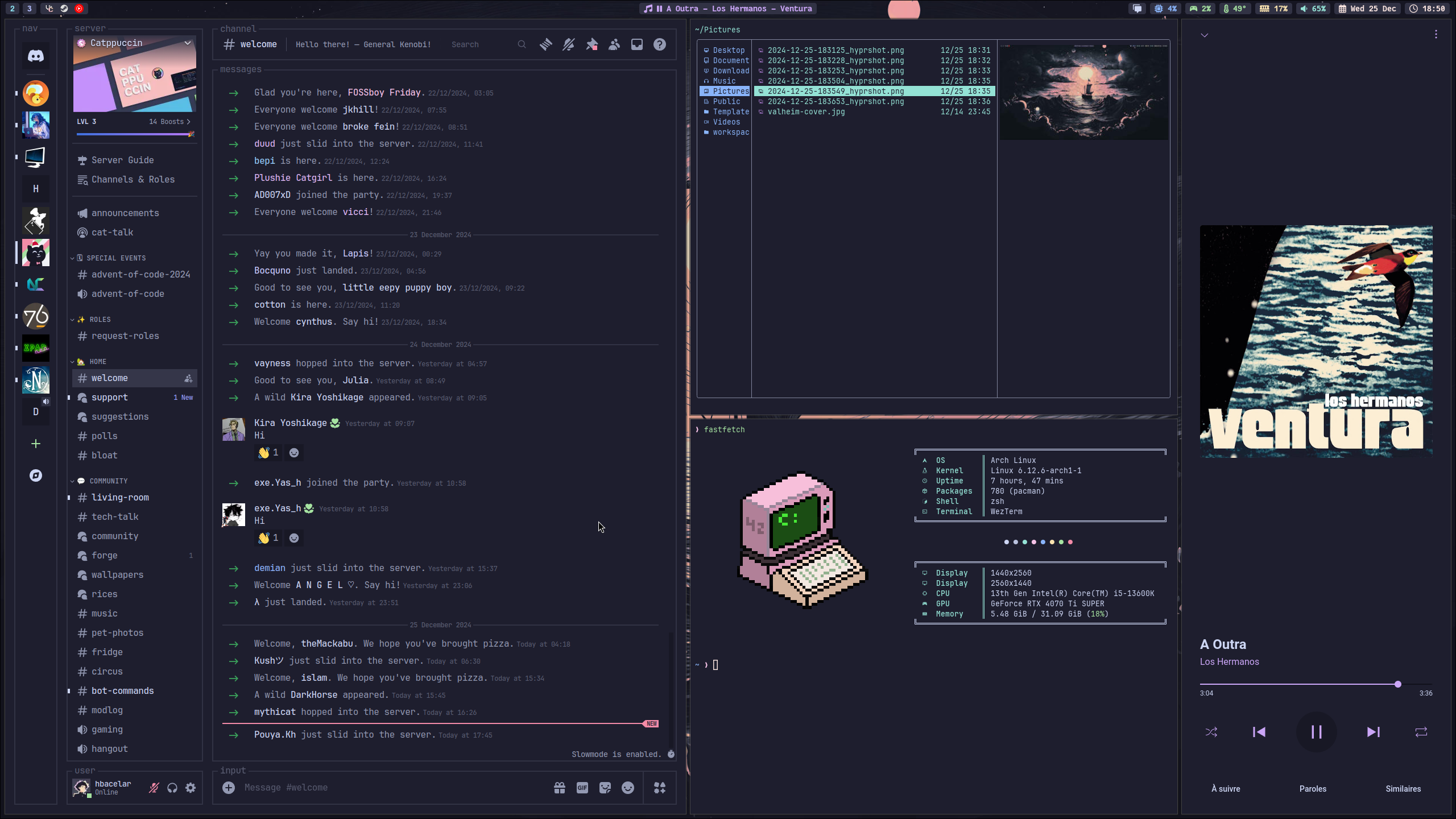Open User Settings gear icon
Screen dimensions: 1456x819
click(x=191, y=788)
